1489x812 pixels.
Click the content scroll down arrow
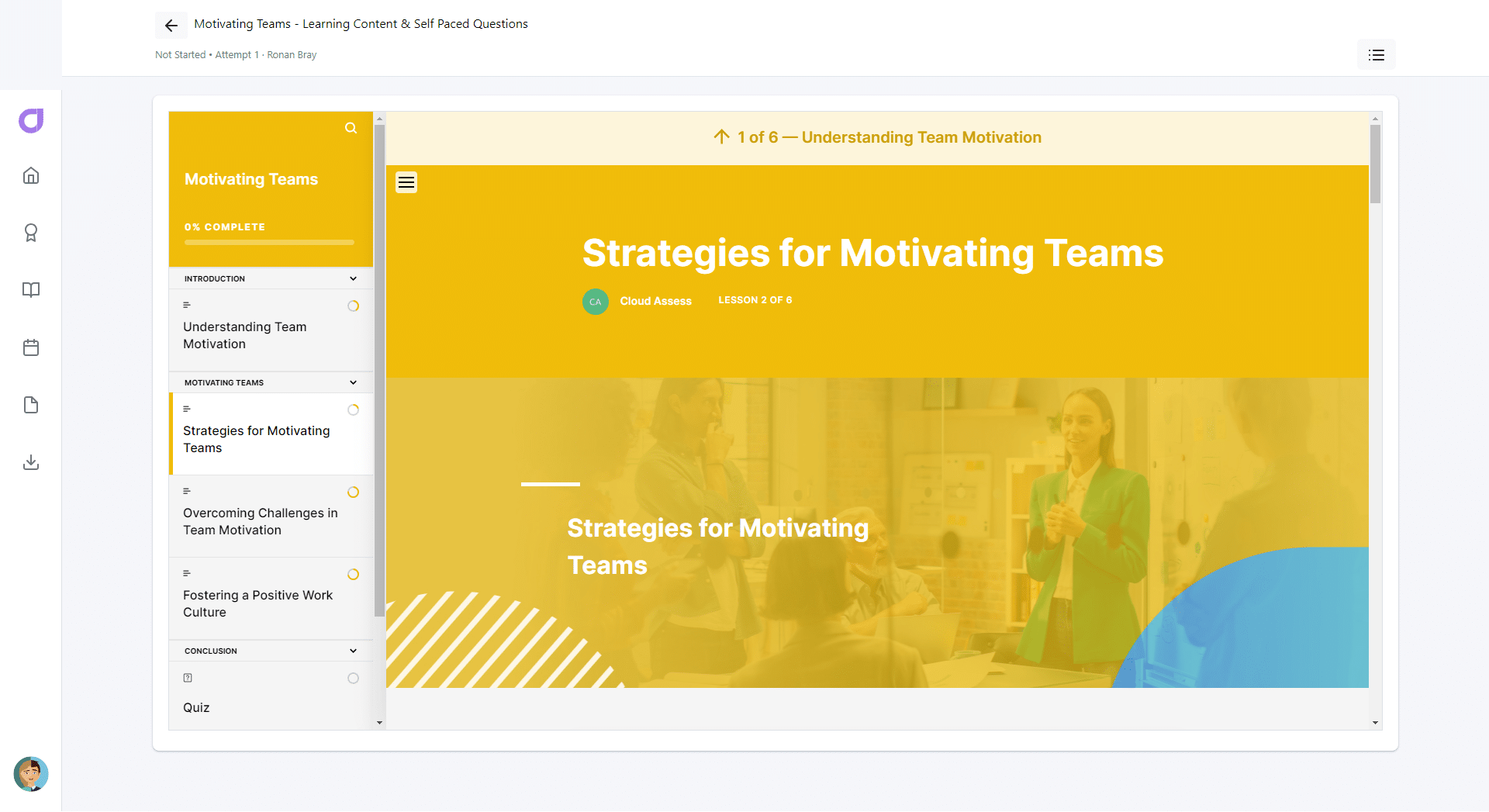(x=1375, y=723)
